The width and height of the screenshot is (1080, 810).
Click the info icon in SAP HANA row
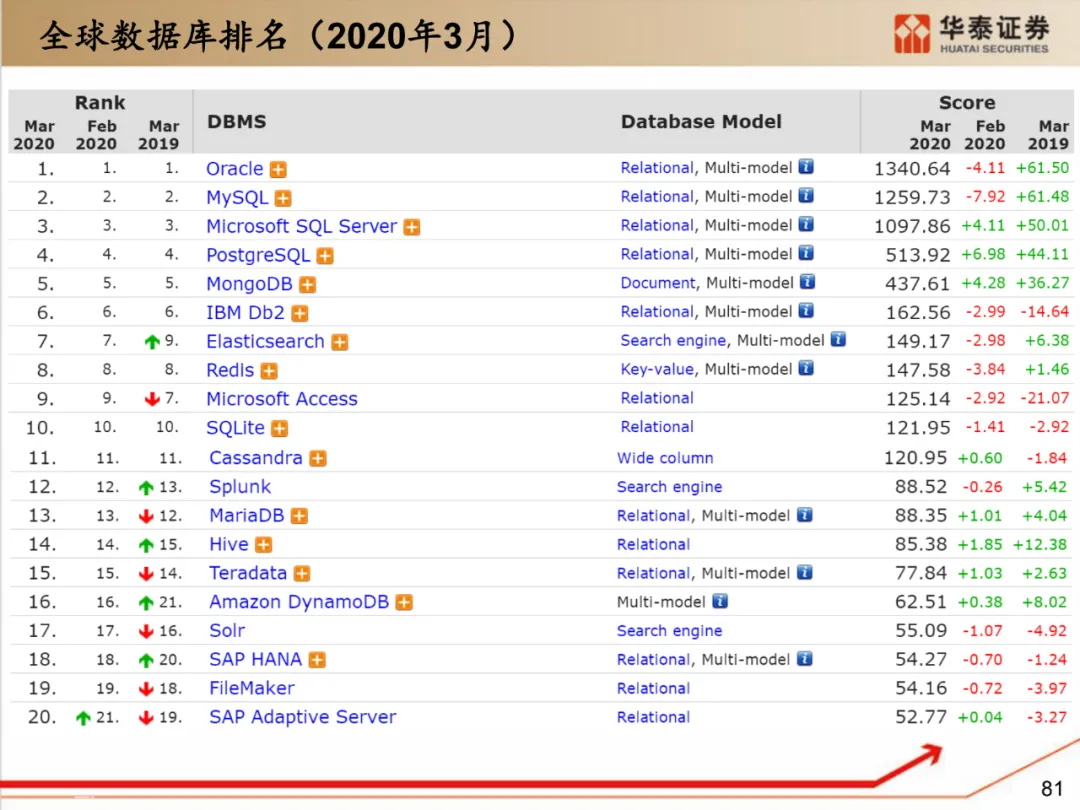coord(804,658)
